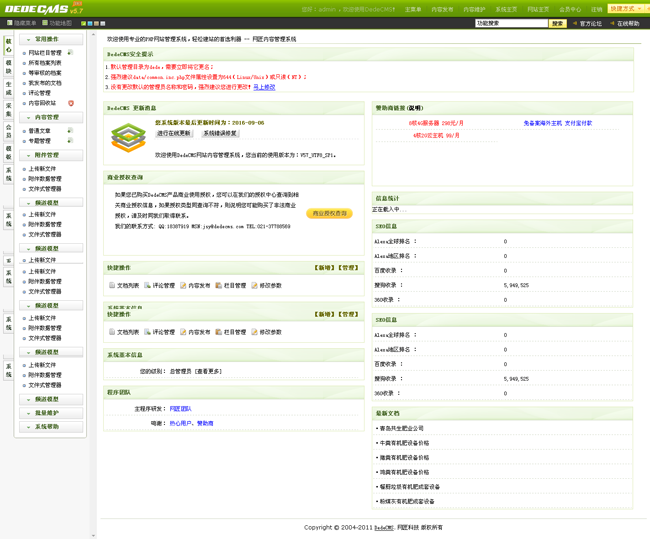Image resolution: width=650 pixels, height=539 pixels.
Task: Click 说明 beside 赞助商链接
Action: [415, 108]
